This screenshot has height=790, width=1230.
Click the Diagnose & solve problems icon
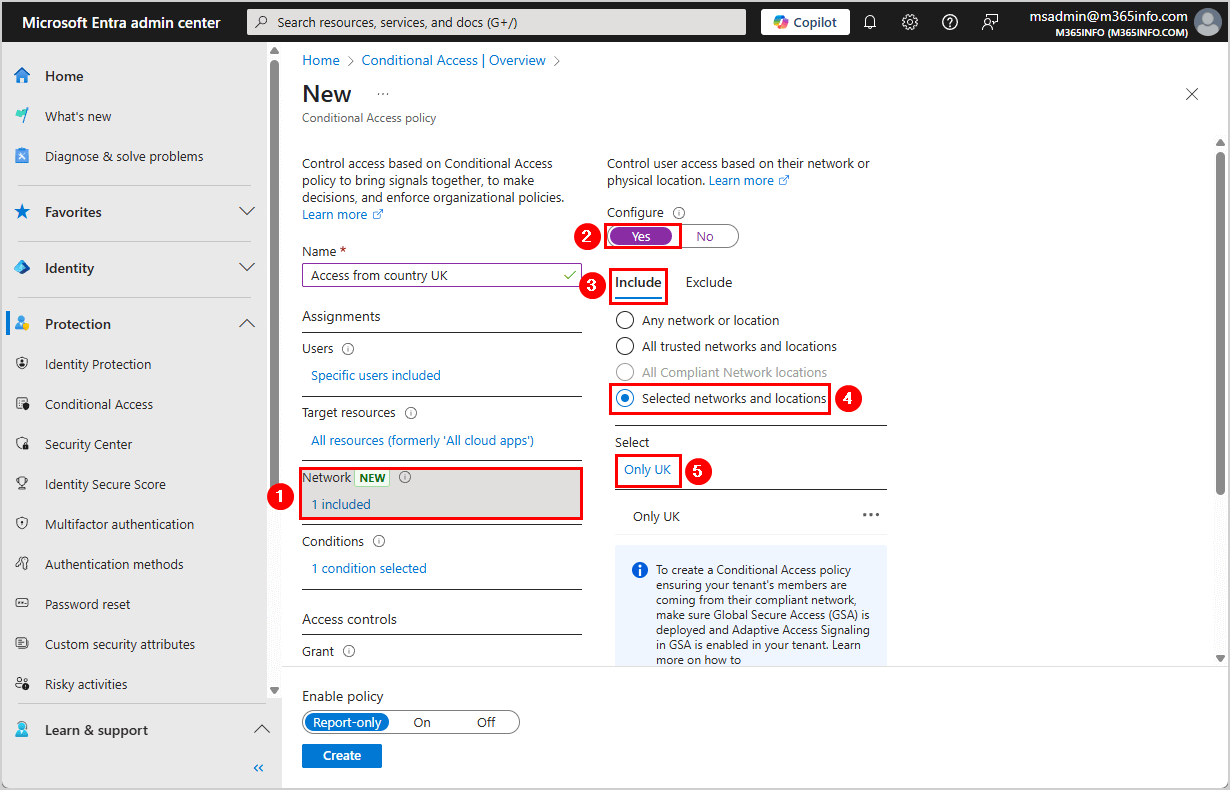22,156
